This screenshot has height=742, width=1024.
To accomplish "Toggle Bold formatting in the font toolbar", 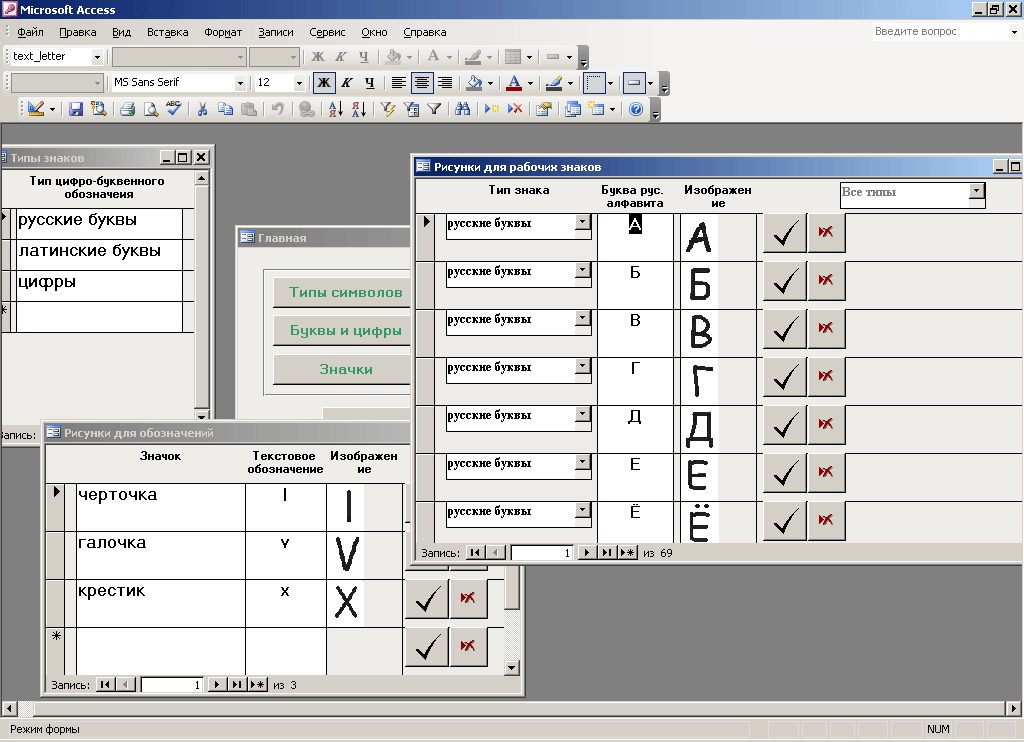I will [322, 83].
